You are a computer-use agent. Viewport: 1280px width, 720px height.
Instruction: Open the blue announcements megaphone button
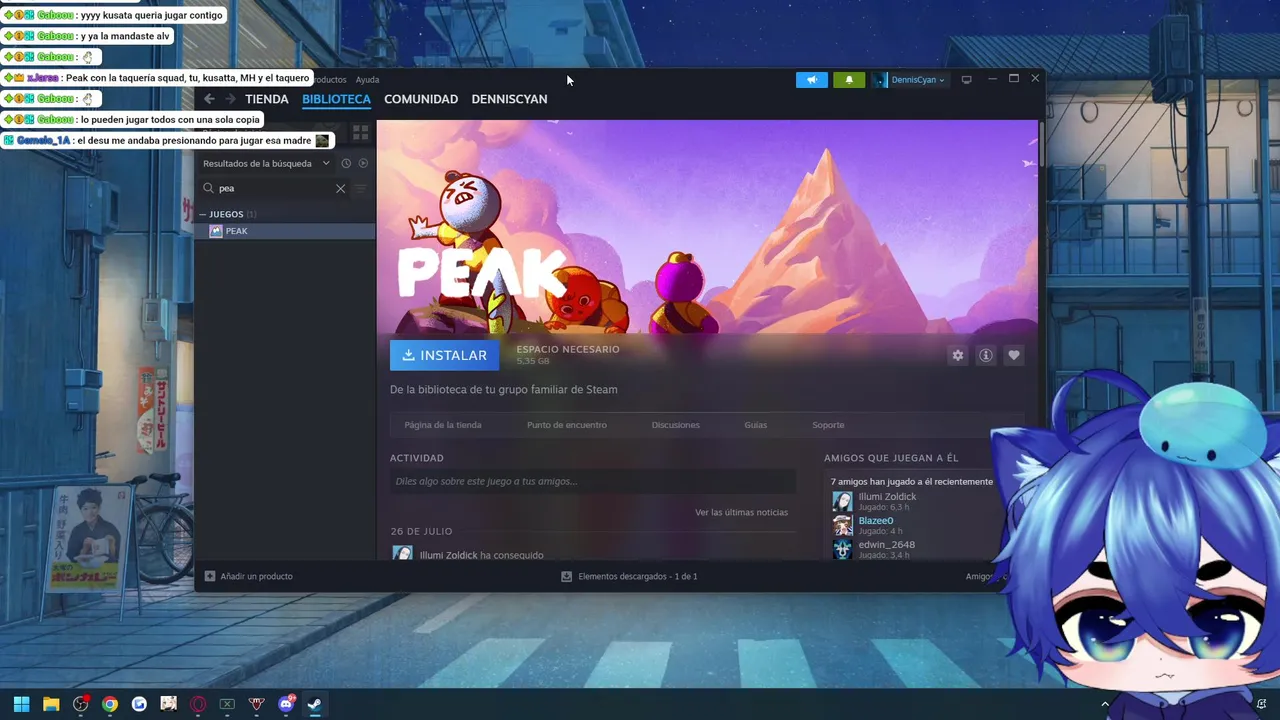pos(812,80)
